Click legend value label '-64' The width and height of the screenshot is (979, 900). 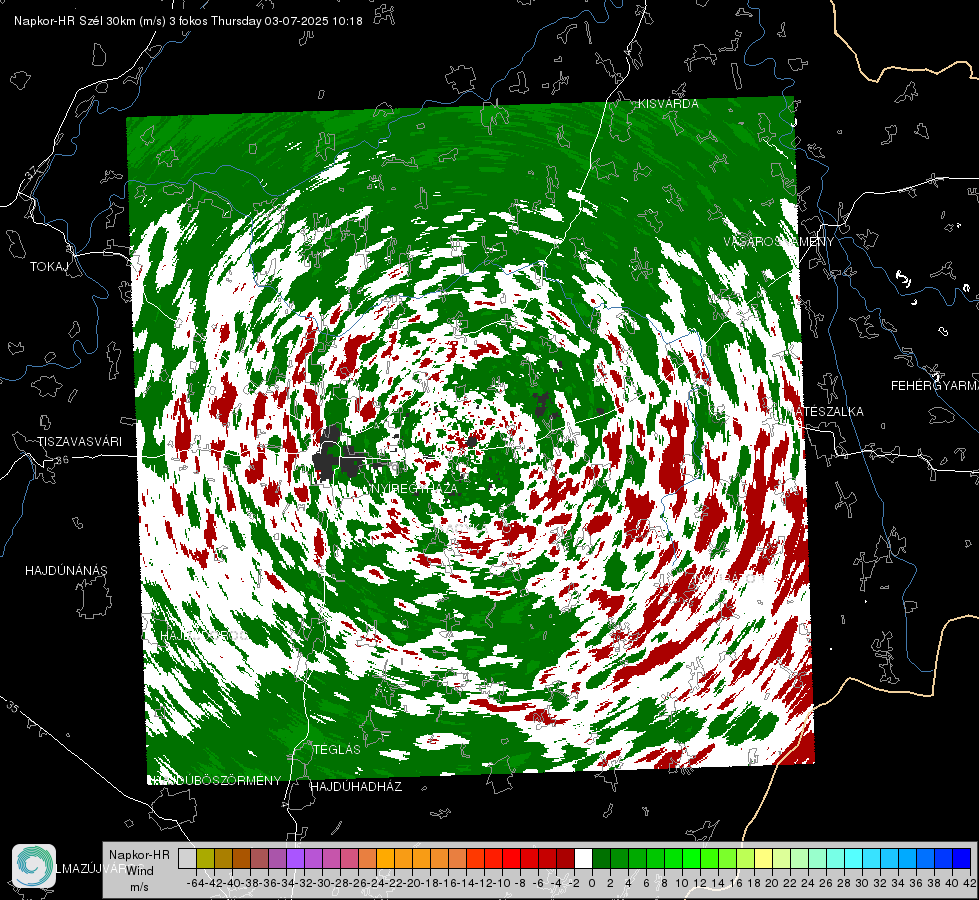pyautogui.click(x=196, y=883)
